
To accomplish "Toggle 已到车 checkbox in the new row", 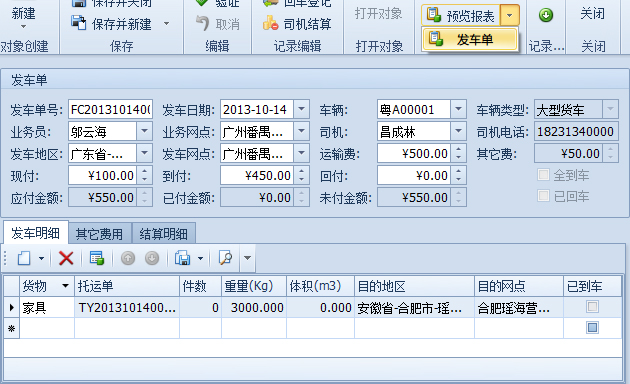I will tap(592, 328).
